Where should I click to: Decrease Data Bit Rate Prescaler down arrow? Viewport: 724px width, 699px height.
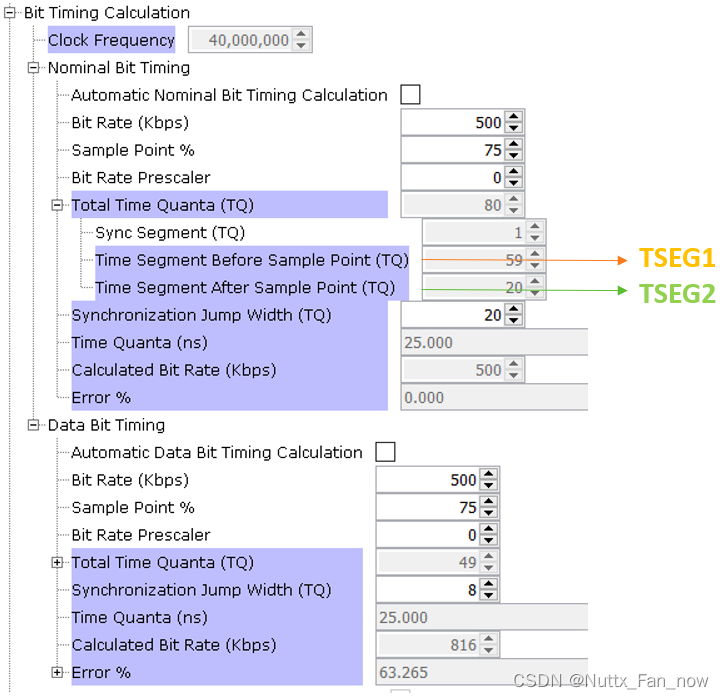pos(489,540)
